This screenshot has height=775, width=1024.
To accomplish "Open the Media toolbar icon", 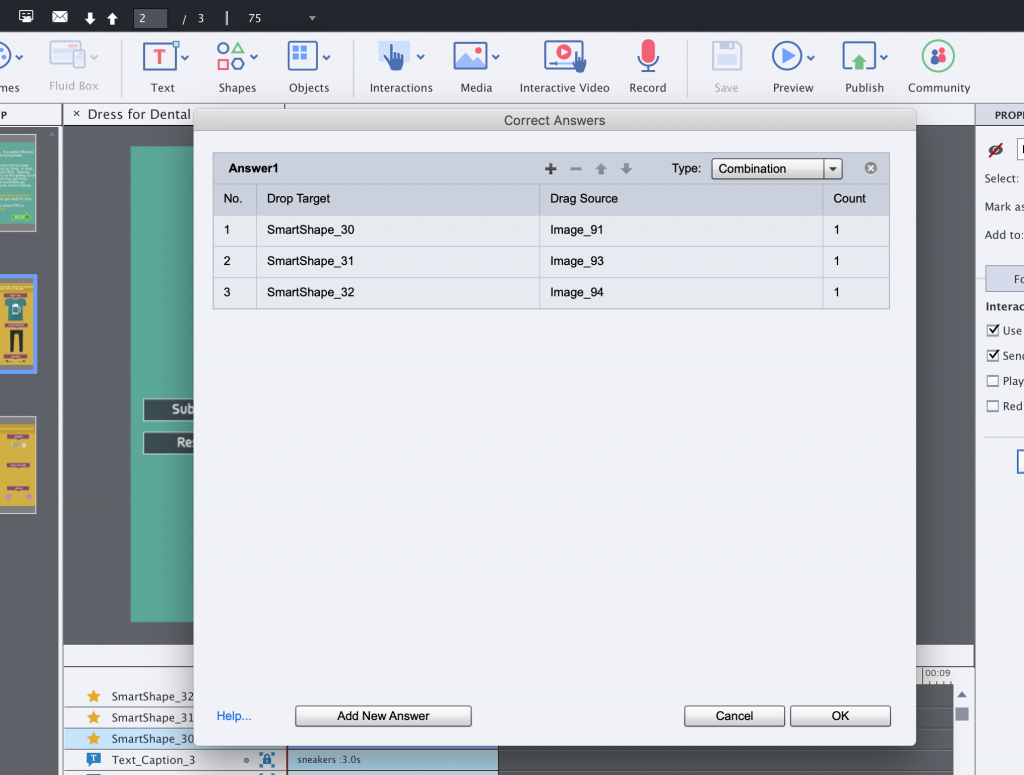I will tap(469, 57).
